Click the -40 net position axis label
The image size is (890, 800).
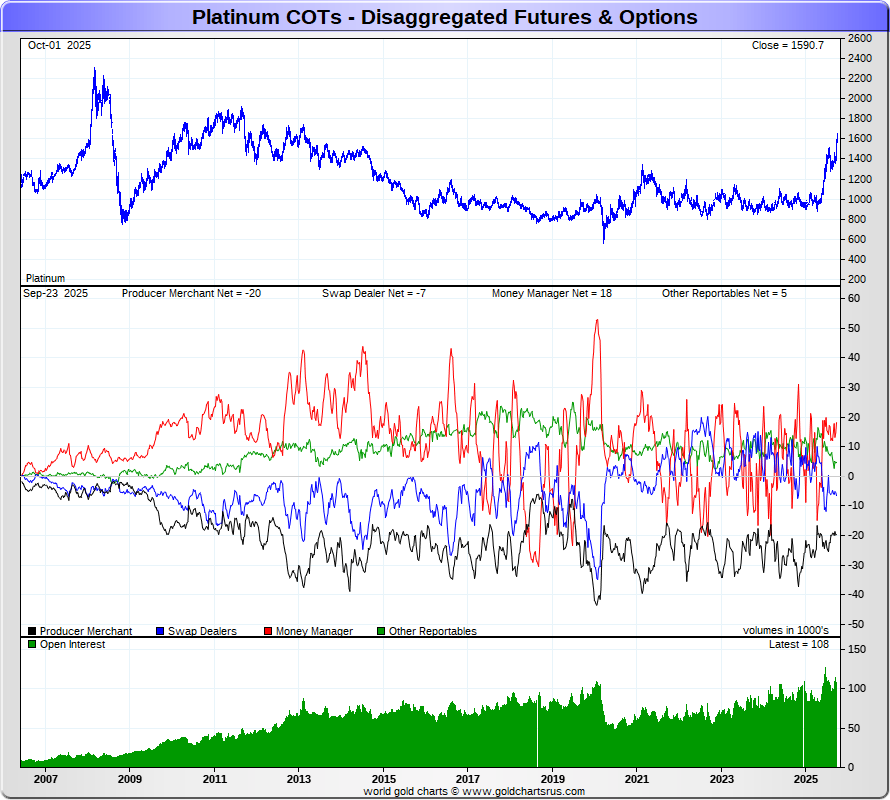click(x=855, y=594)
